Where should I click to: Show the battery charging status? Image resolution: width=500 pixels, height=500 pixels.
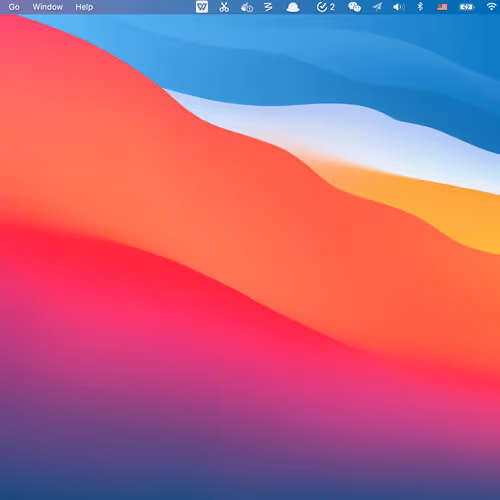click(x=466, y=7)
